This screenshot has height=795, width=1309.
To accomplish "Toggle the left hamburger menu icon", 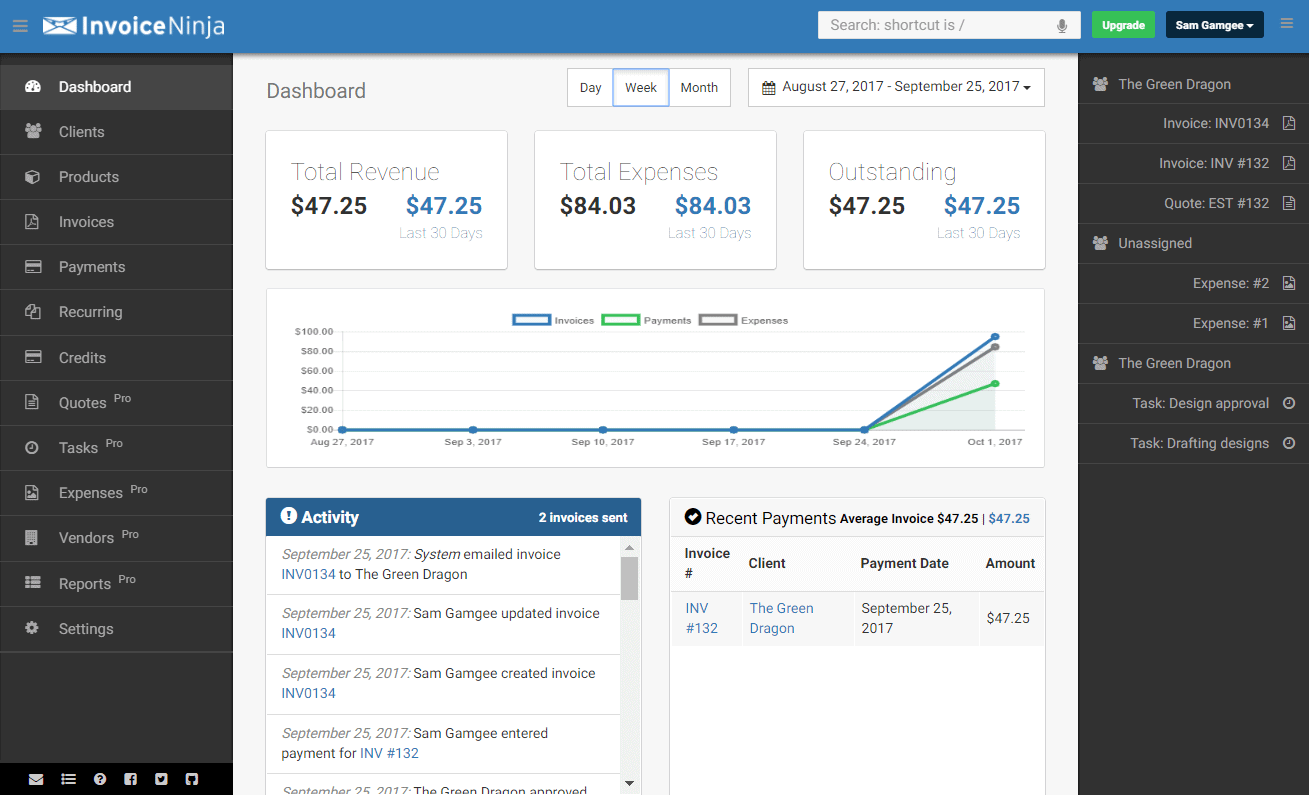I will tap(20, 25).
